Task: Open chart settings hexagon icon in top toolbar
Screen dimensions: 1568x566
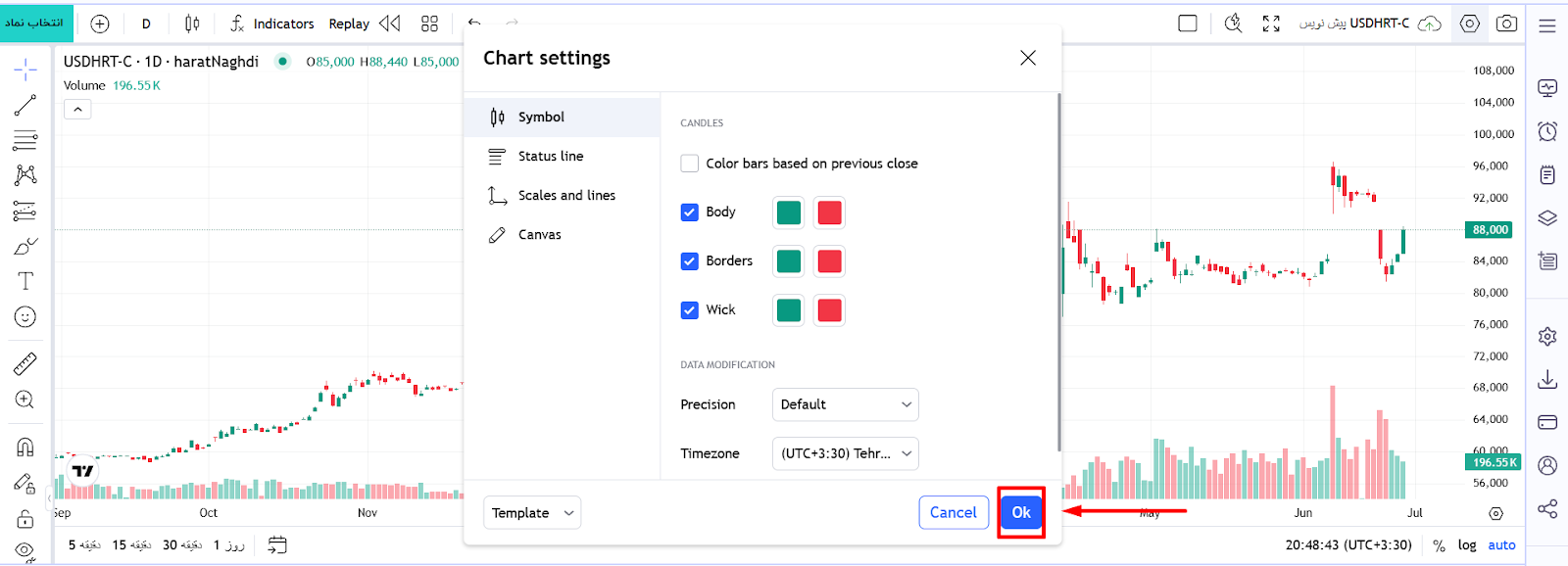Action: tap(1470, 24)
